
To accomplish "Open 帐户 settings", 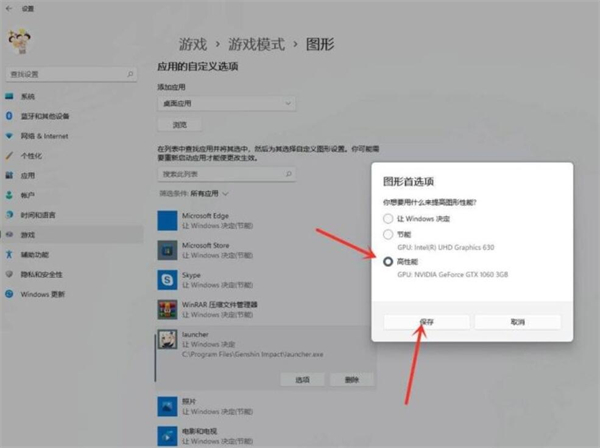I will pos(28,195).
